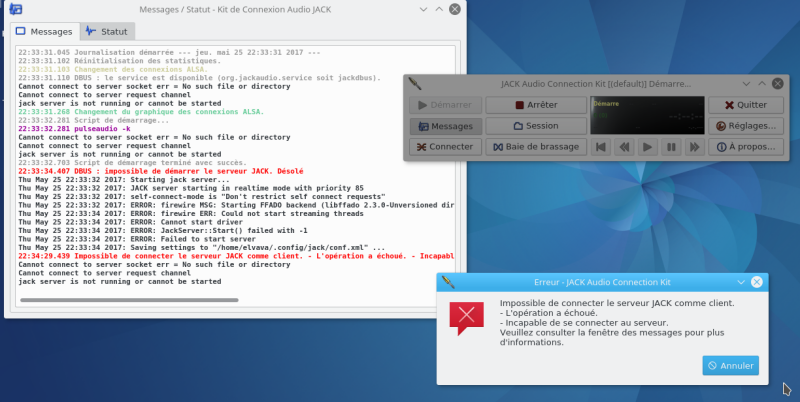The width and height of the screenshot is (800, 402).
Task: Open Réglages settings
Action: point(746,125)
